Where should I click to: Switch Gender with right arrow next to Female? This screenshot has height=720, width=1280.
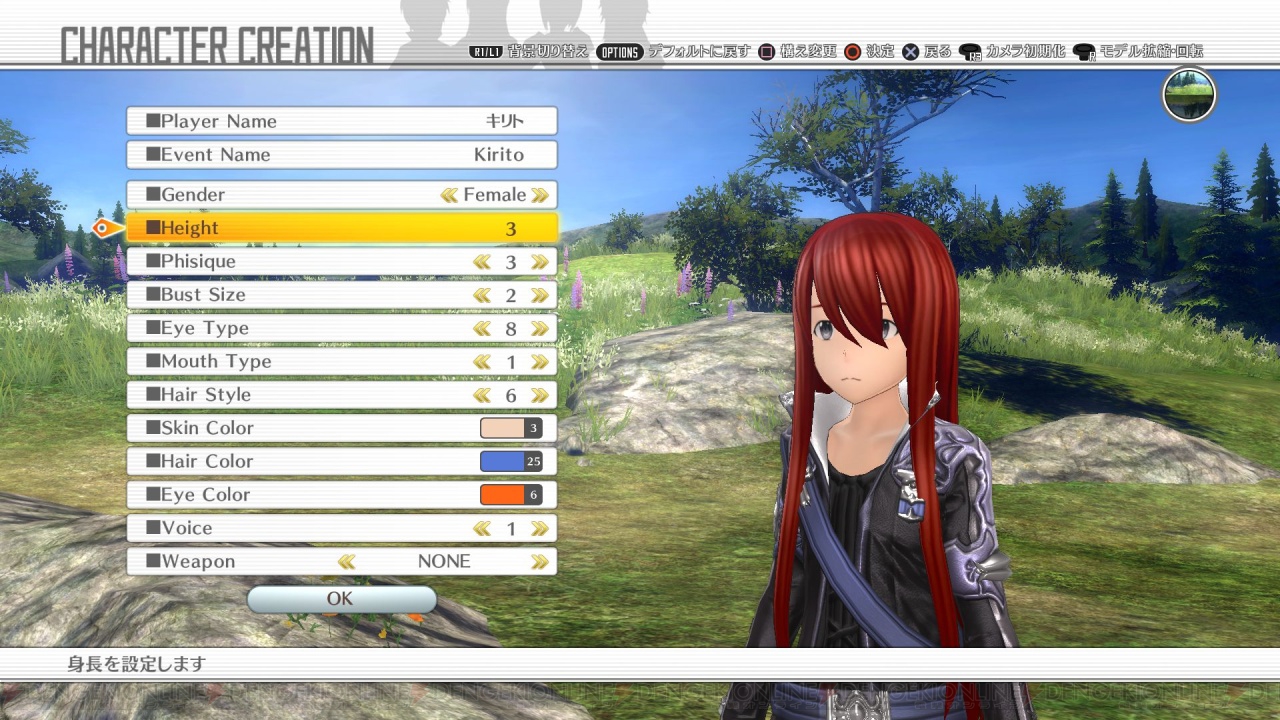point(540,195)
